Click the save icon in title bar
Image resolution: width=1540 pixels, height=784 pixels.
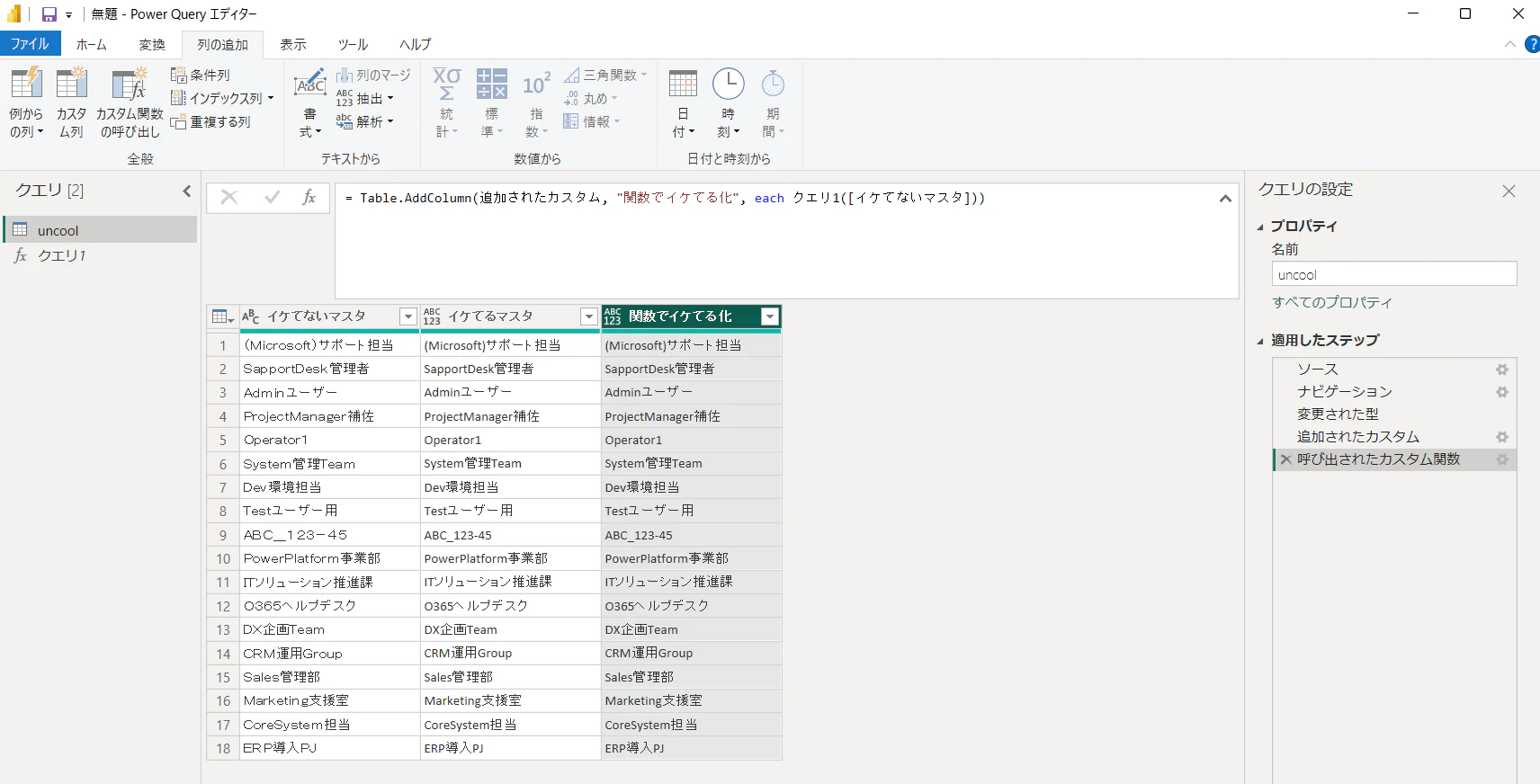click(x=49, y=14)
